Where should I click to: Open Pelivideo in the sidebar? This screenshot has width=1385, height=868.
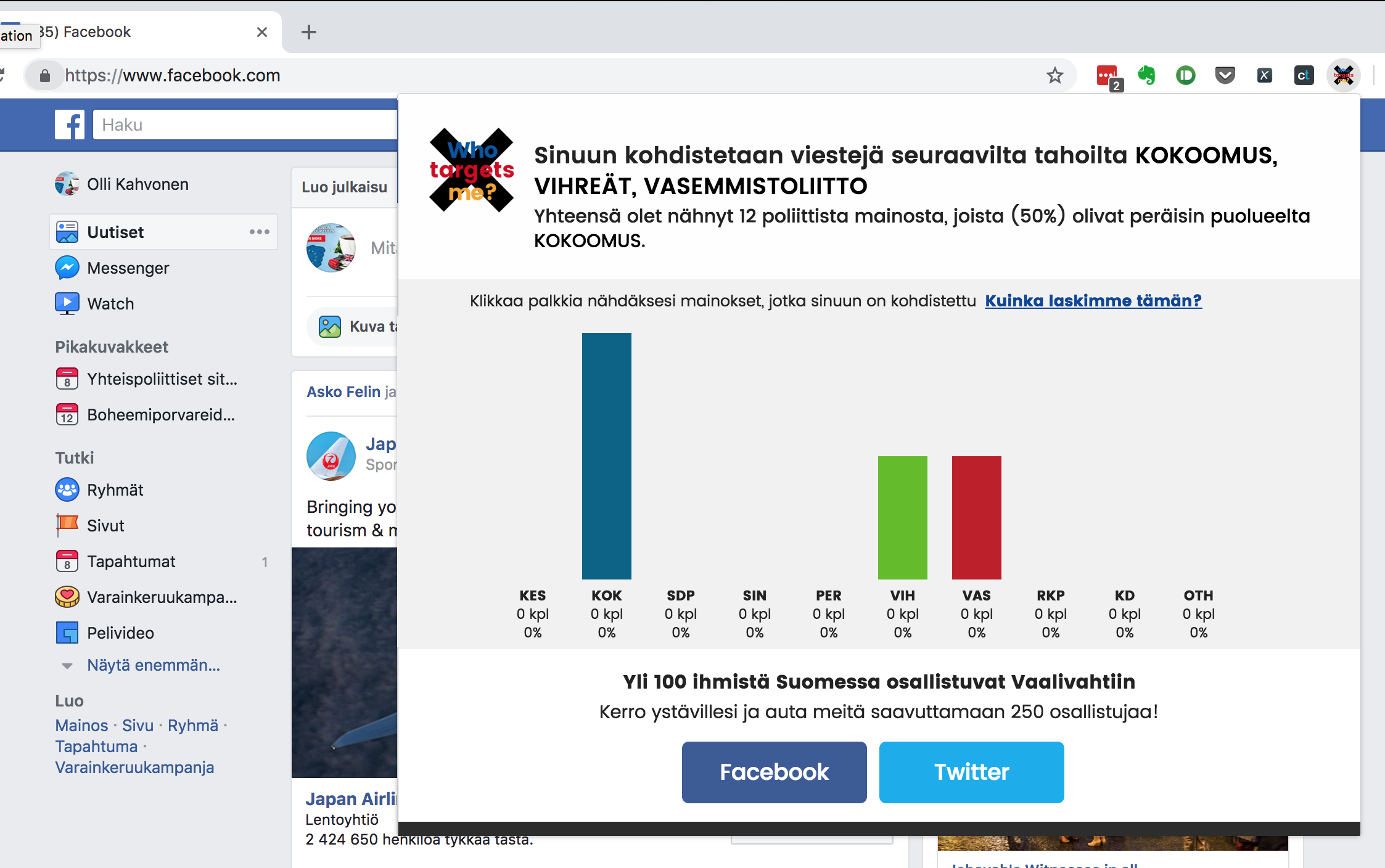coord(104,633)
